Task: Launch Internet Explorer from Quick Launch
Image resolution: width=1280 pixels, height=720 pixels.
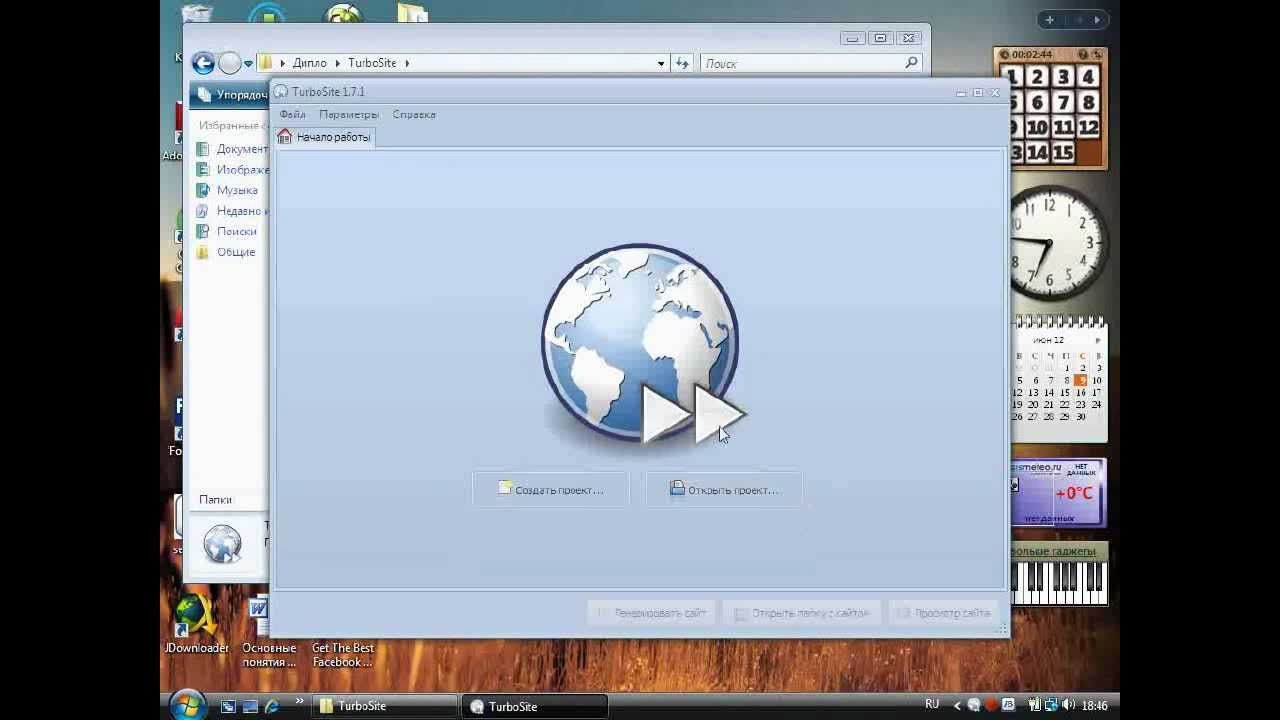Action: (272, 706)
